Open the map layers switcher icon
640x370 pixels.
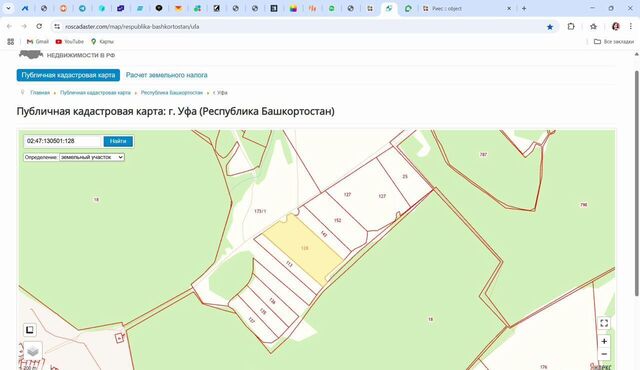[33, 351]
